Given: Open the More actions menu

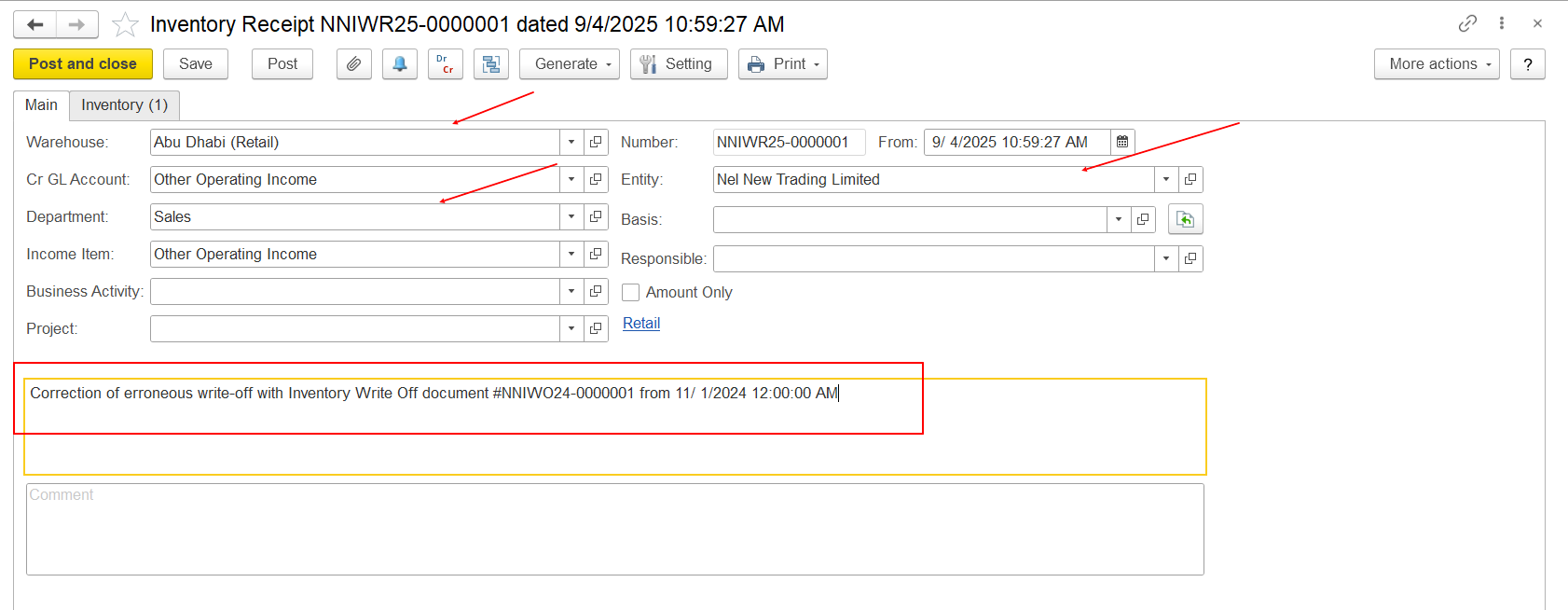Looking at the screenshot, I should pyautogui.click(x=1436, y=64).
